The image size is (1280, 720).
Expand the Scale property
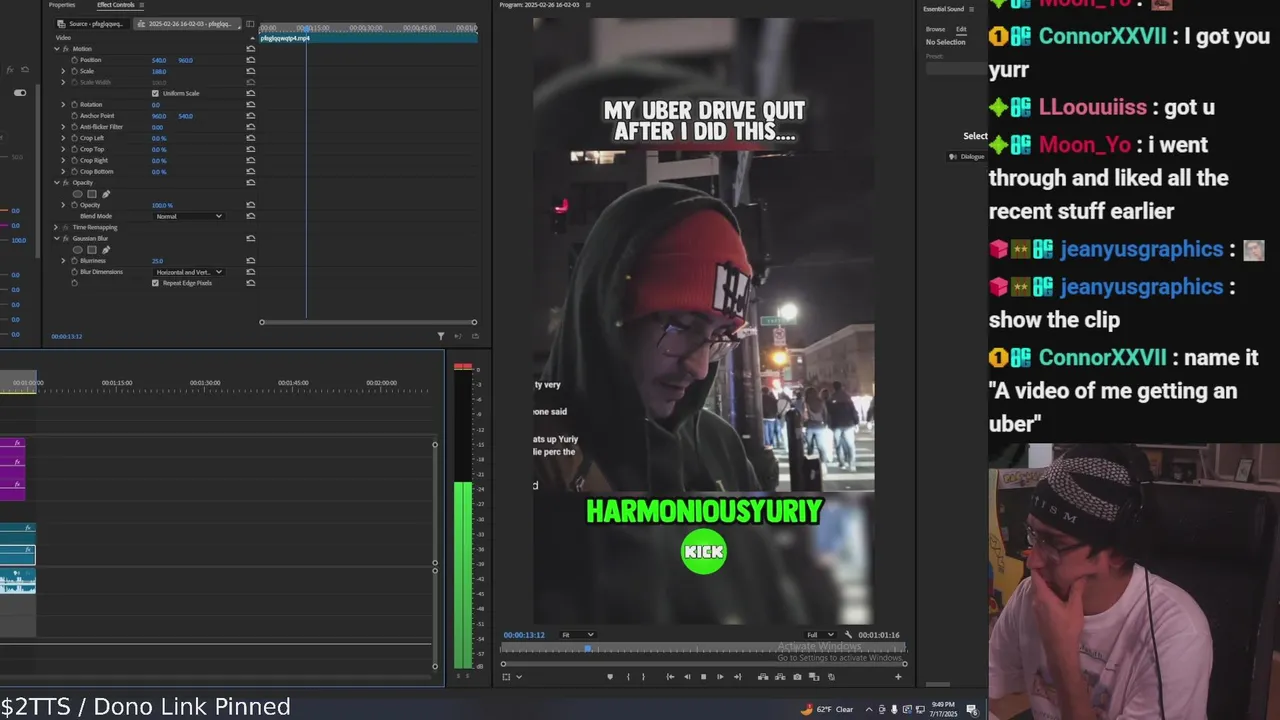pos(63,71)
